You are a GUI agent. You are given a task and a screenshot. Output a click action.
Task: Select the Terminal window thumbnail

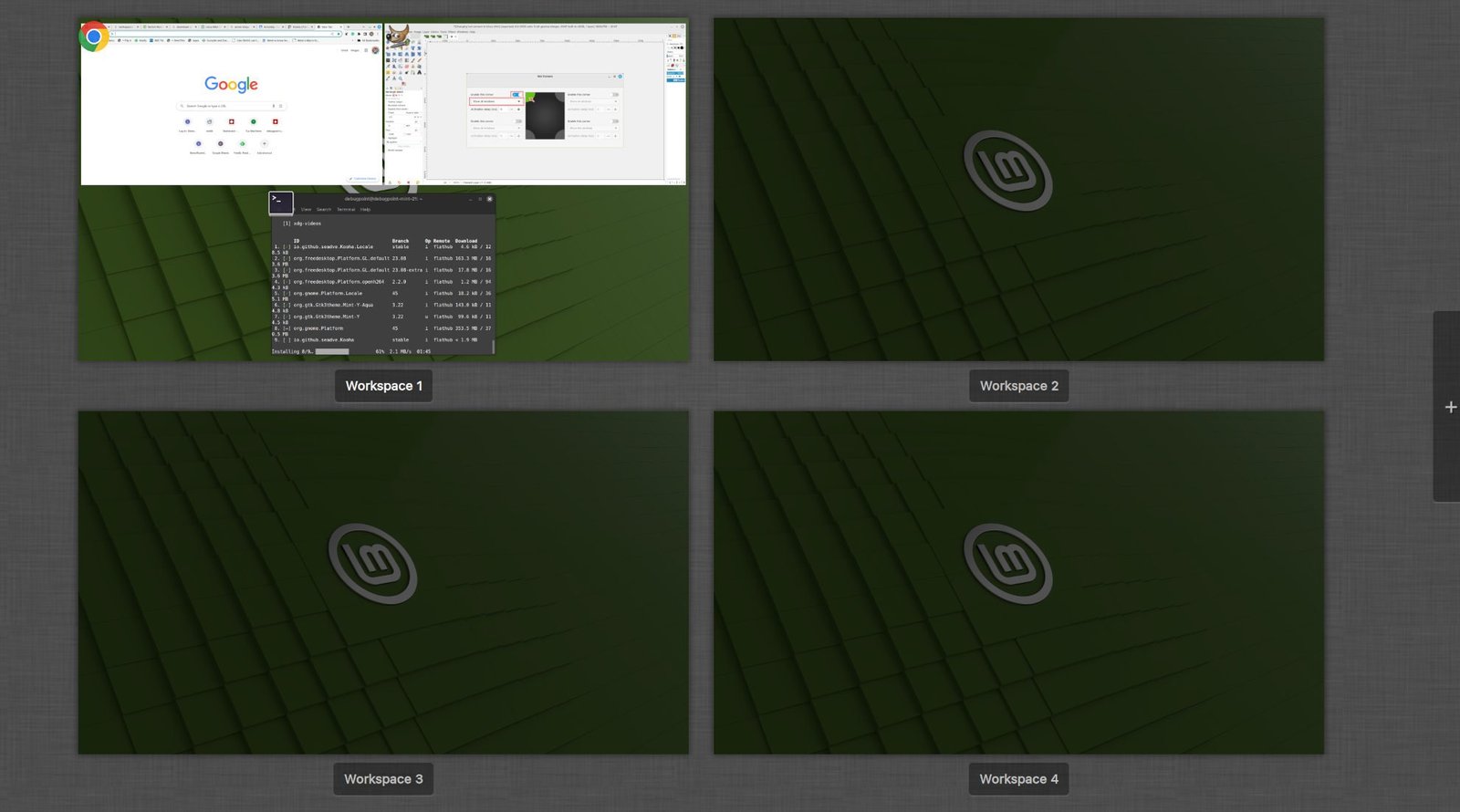(383, 273)
